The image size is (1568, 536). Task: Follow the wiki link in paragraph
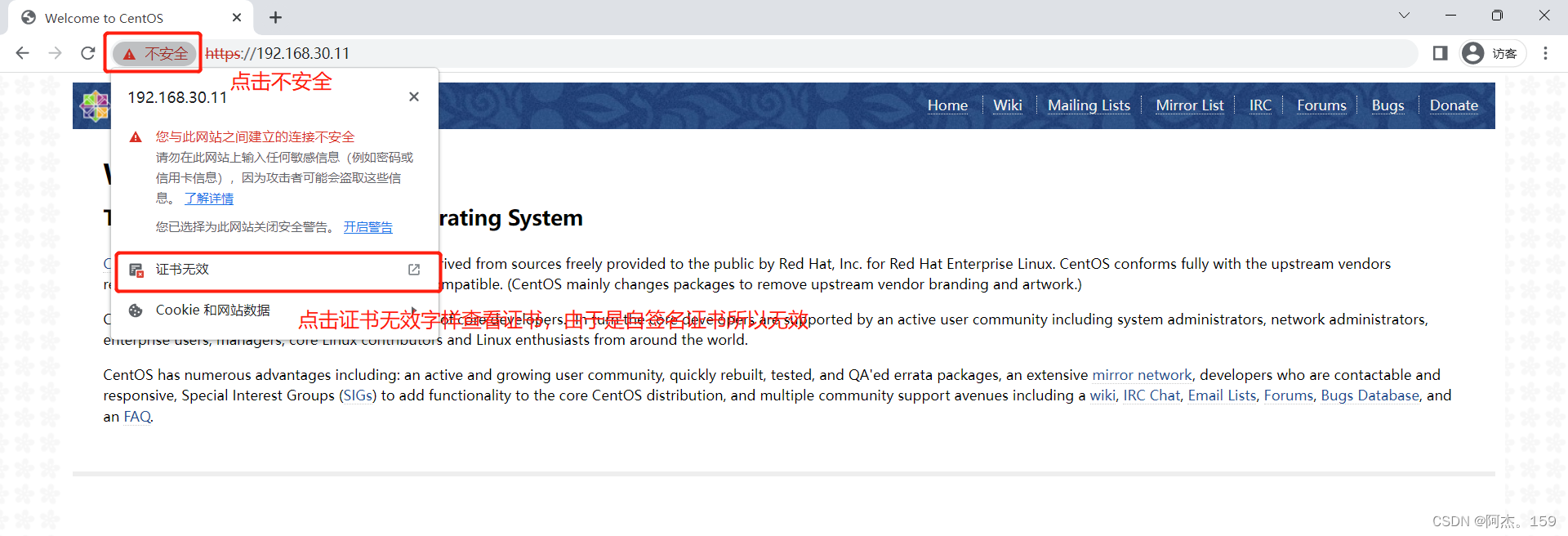[x=1102, y=395]
